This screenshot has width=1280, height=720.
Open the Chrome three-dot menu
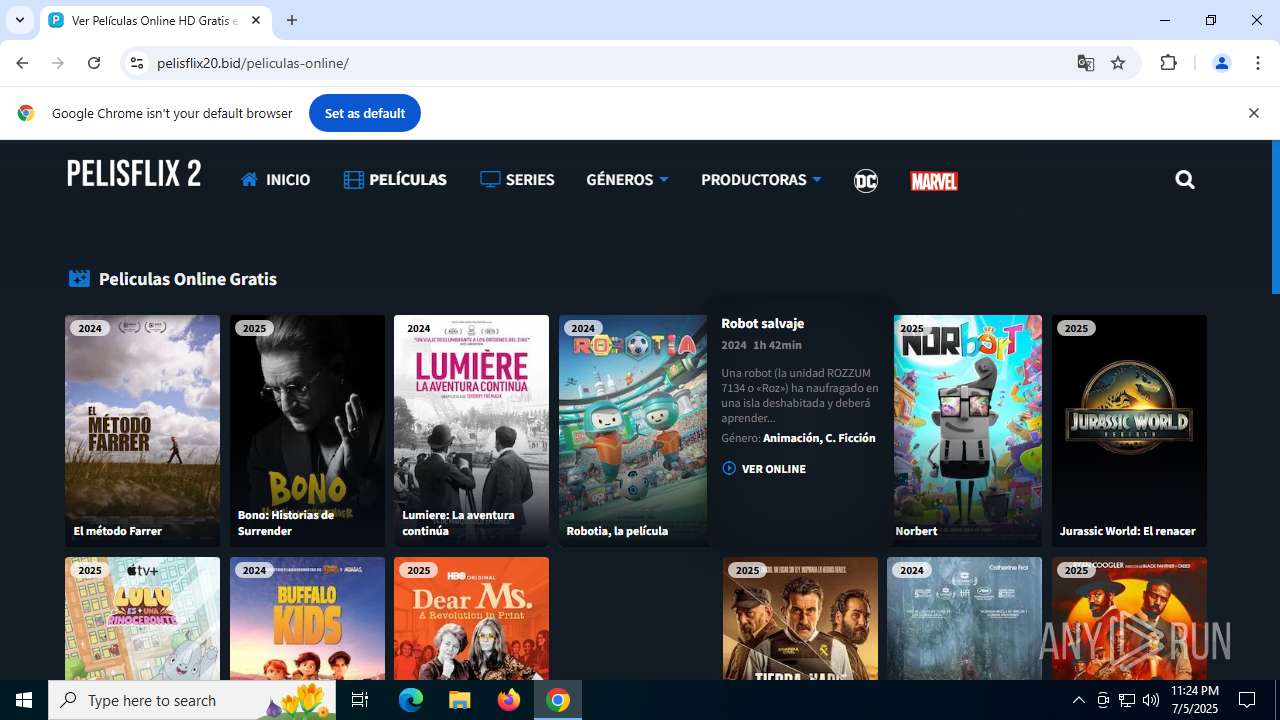tap(1257, 63)
